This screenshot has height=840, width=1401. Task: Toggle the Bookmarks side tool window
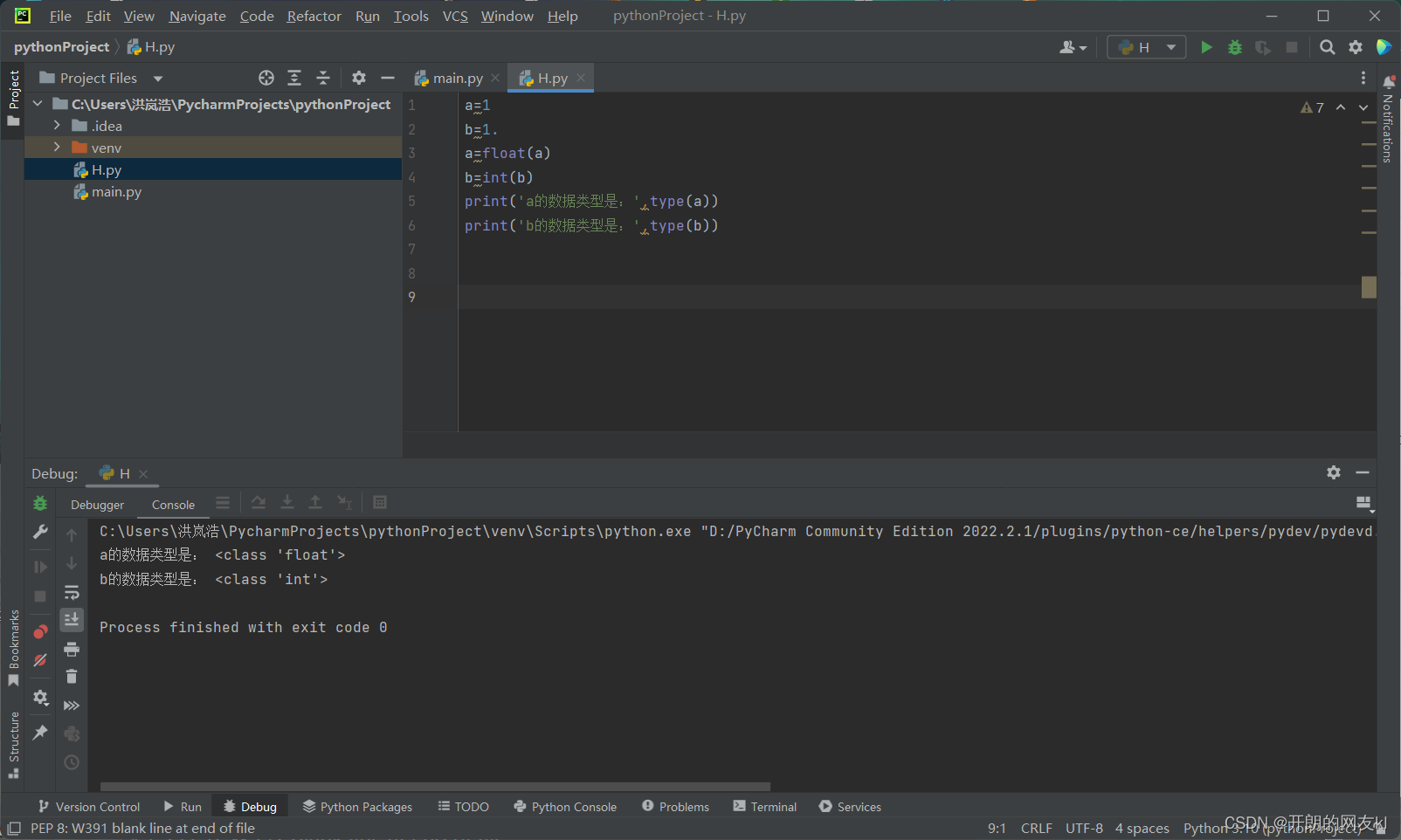tap(13, 648)
